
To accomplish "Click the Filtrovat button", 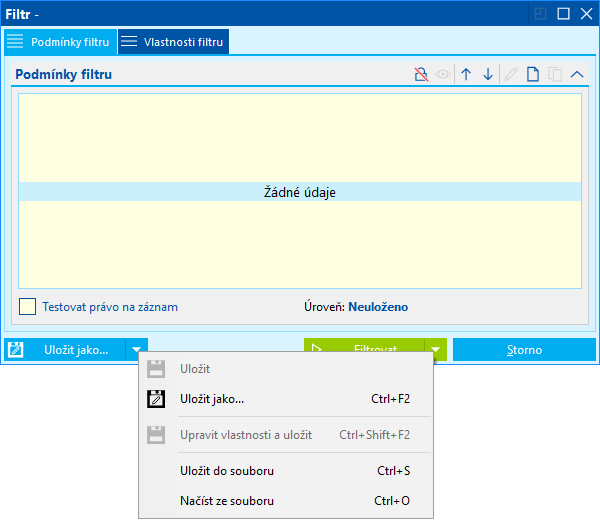I will click(x=364, y=345).
